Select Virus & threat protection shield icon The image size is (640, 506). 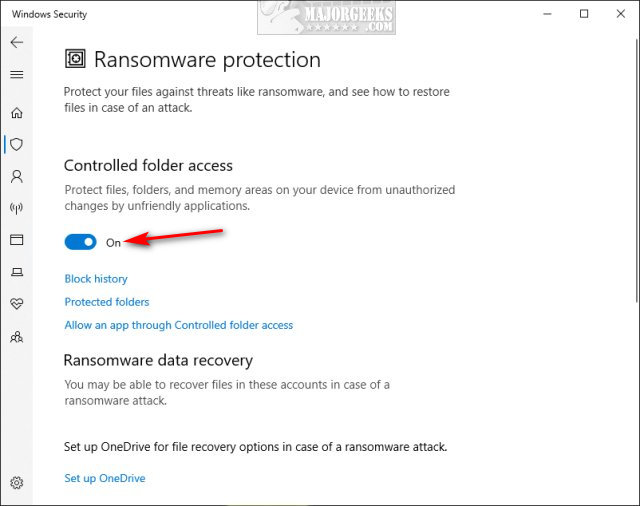(16, 145)
